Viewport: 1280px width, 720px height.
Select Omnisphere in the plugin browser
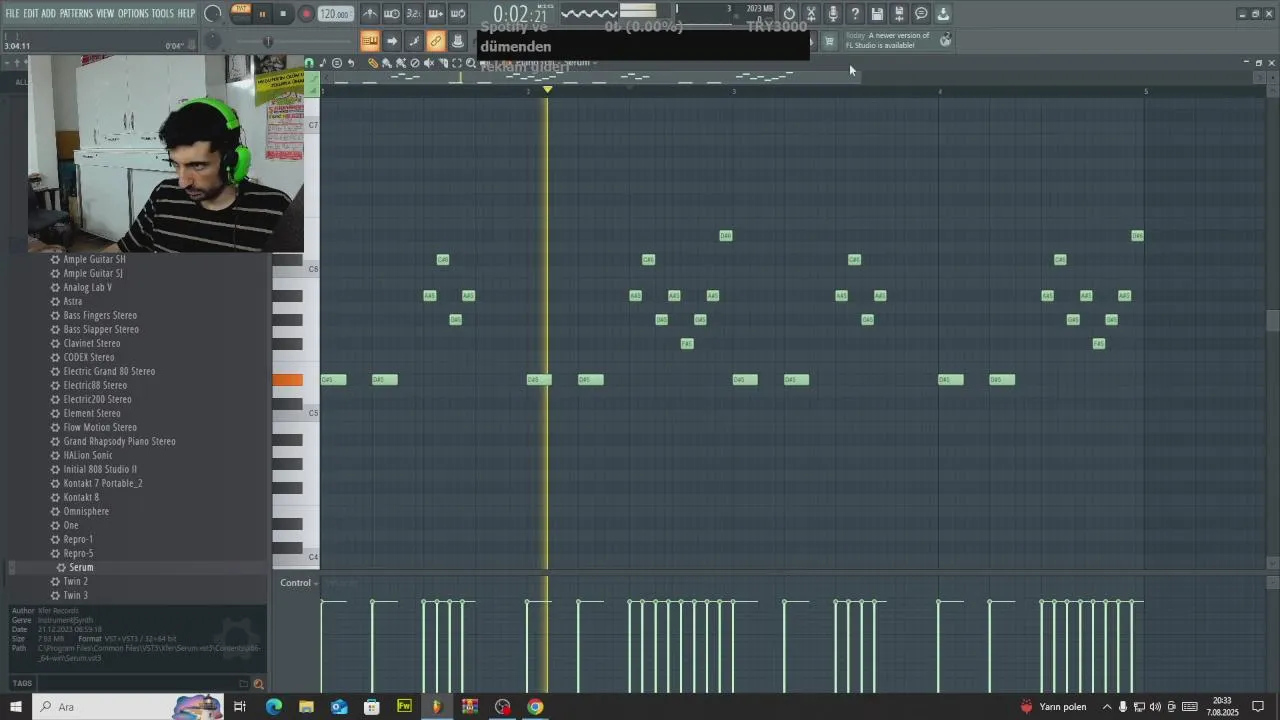tap(86, 511)
